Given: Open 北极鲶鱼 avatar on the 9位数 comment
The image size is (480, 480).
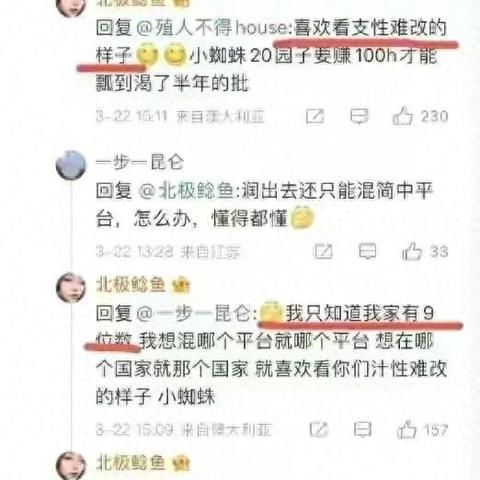Looking at the screenshot, I should pyautogui.click(x=71, y=287).
